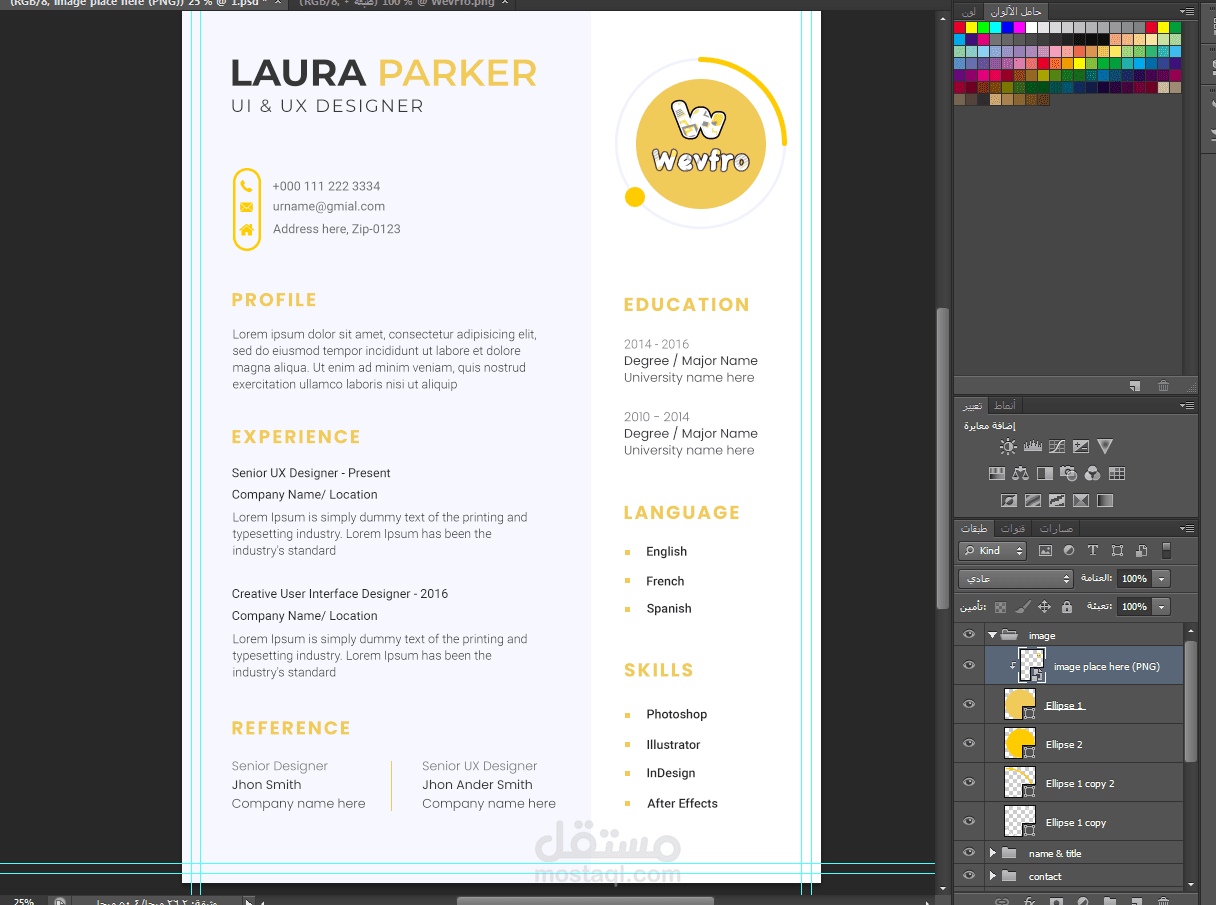Filter layers by pixel layers icon
The image size is (1216, 905).
click(x=1045, y=551)
